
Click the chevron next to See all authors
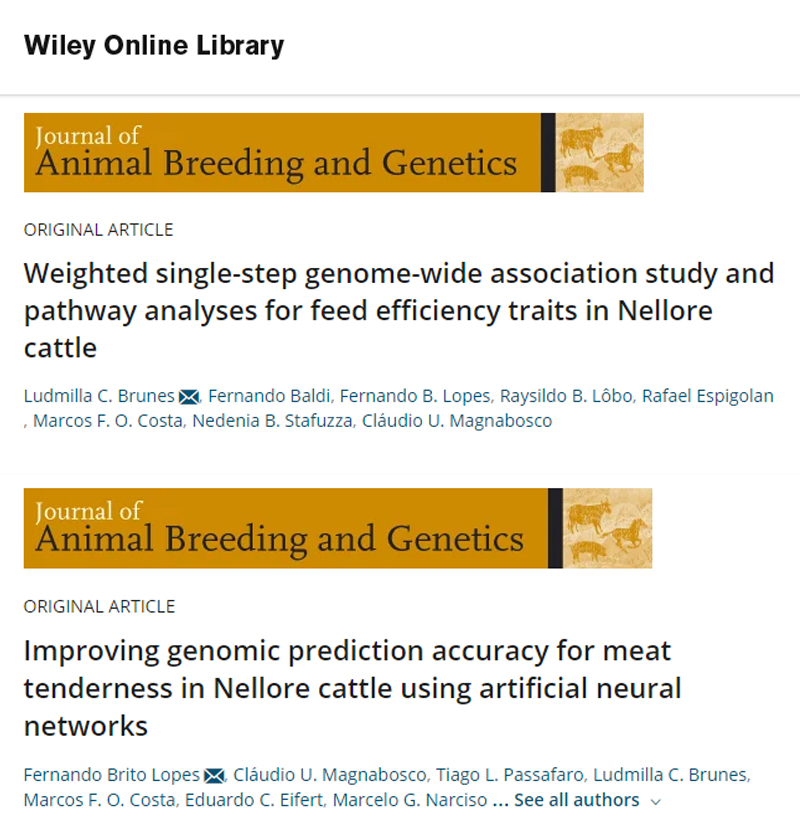(x=656, y=801)
